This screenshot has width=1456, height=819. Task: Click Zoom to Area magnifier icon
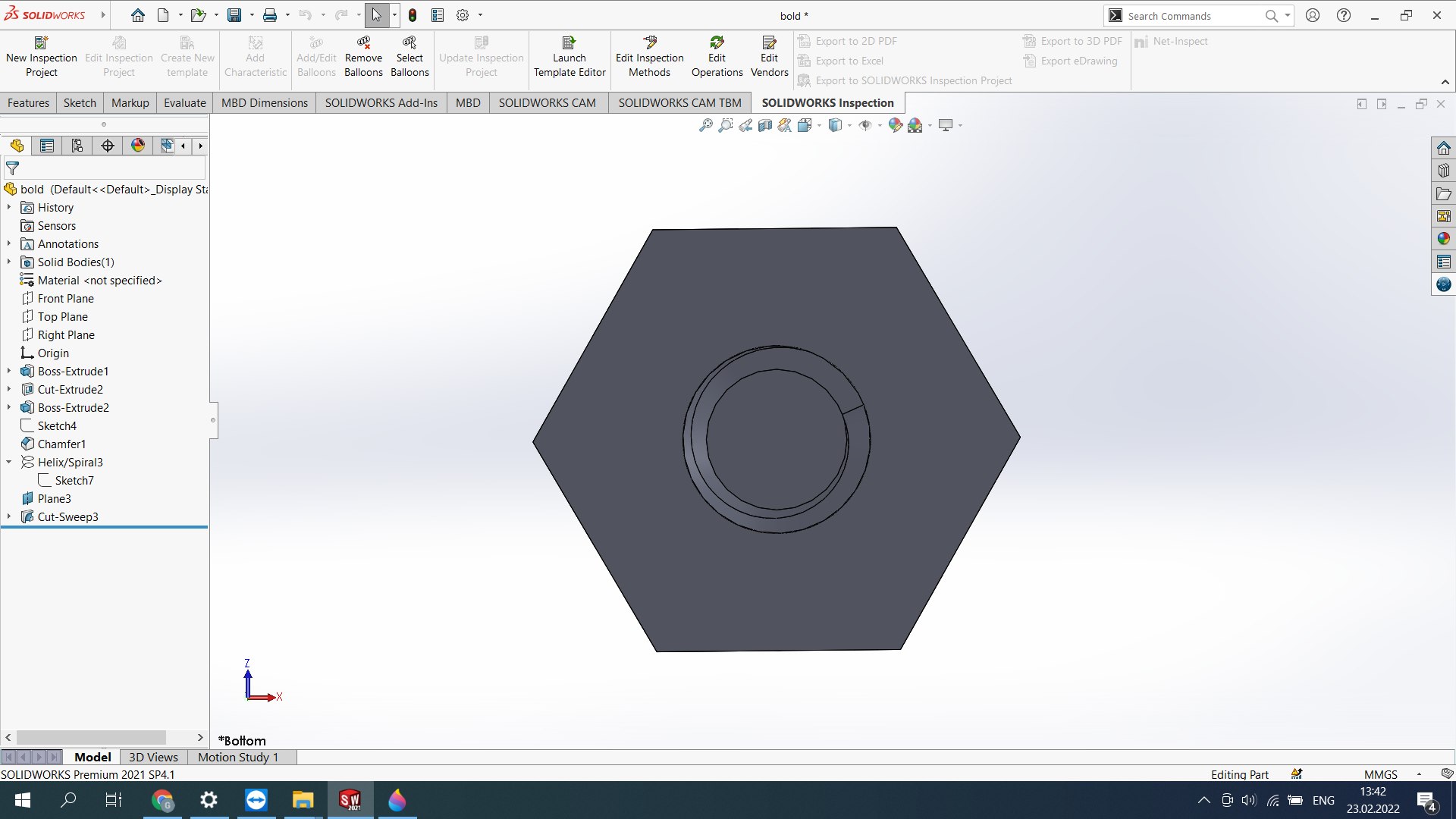[x=726, y=125]
